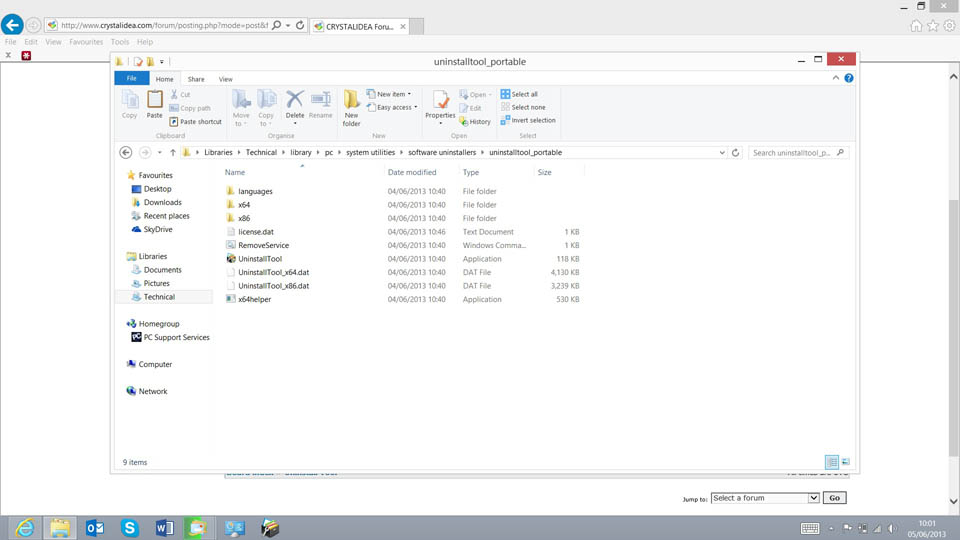The width and height of the screenshot is (960, 540).
Task: Open the address bar history dropdown
Action: tap(722, 152)
